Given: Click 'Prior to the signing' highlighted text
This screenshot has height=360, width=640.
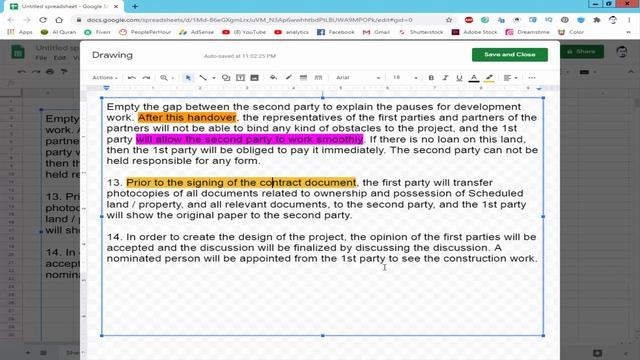Looking at the screenshot, I should pyautogui.click(x=241, y=182).
